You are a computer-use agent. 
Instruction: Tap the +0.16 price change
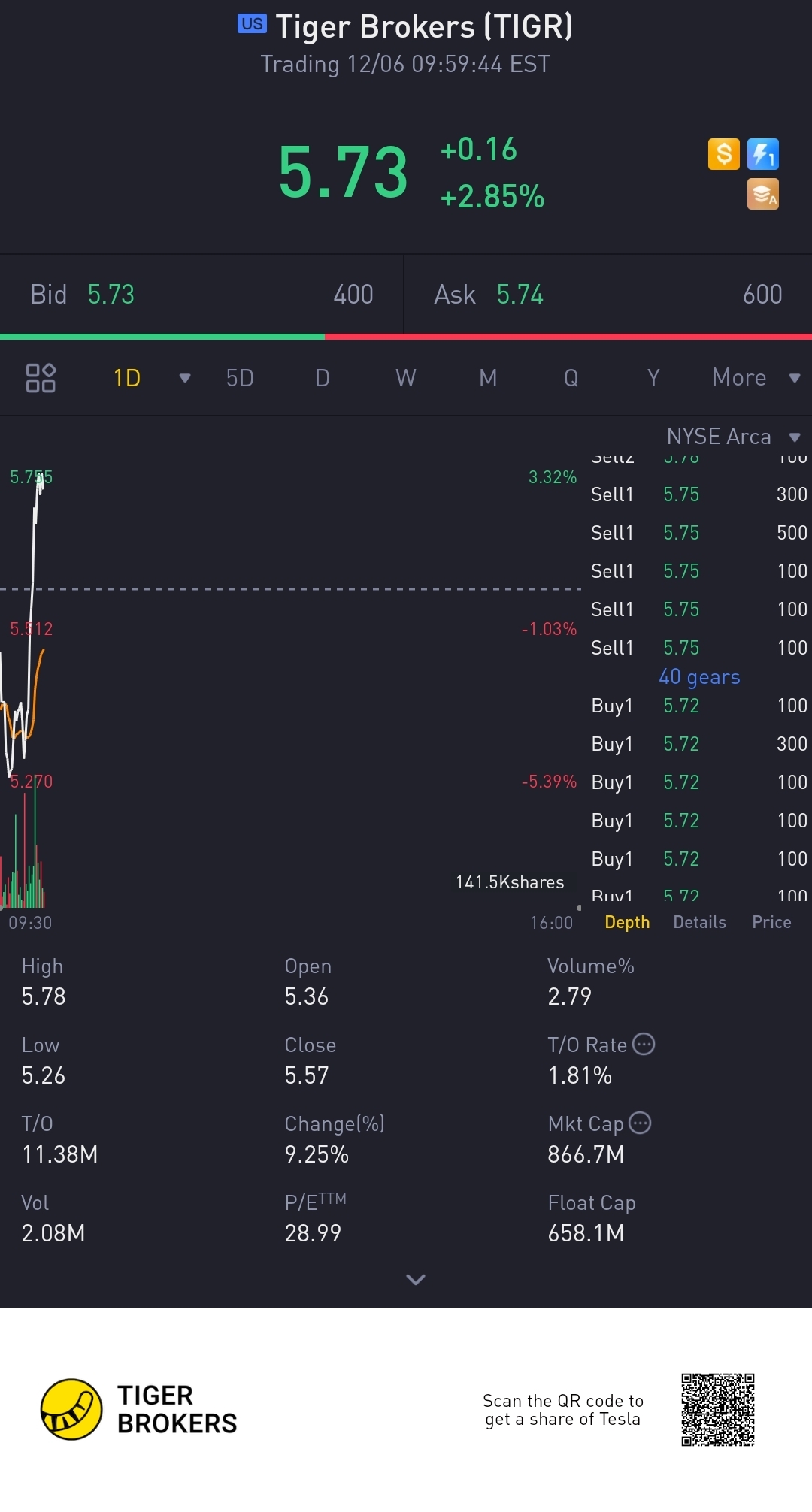tap(479, 149)
